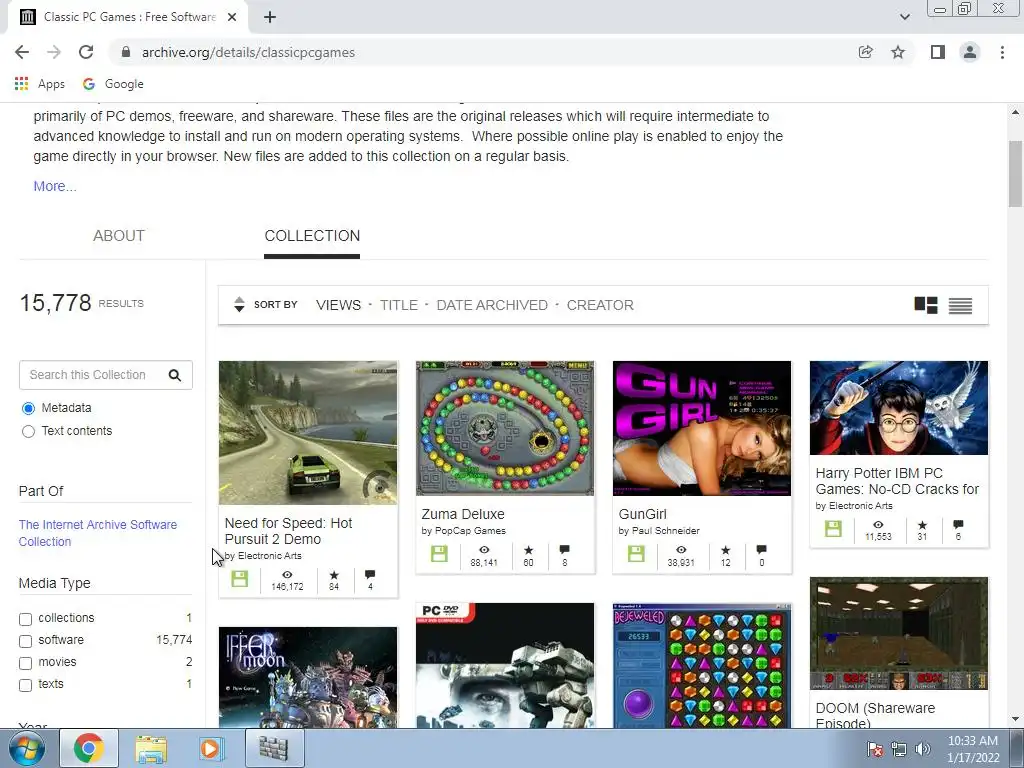Open the Zuma Deluxe screenshot thumbnail
Screen dimensions: 1024x768
(505, 428)
